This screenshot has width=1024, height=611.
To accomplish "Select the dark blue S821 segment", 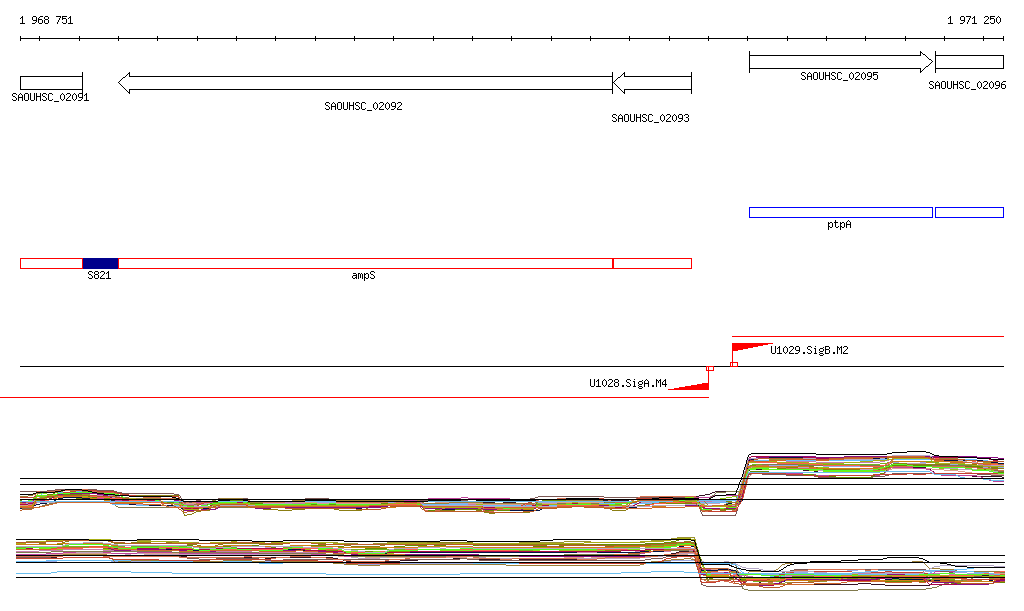I will pos(101,264).
